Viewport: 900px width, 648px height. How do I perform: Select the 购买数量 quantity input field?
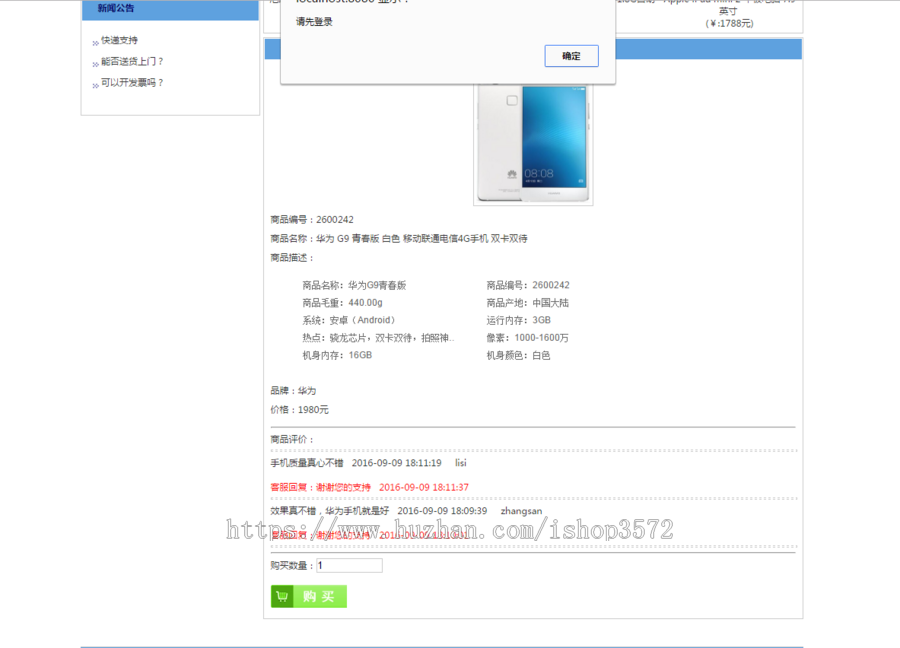point(348,565)
